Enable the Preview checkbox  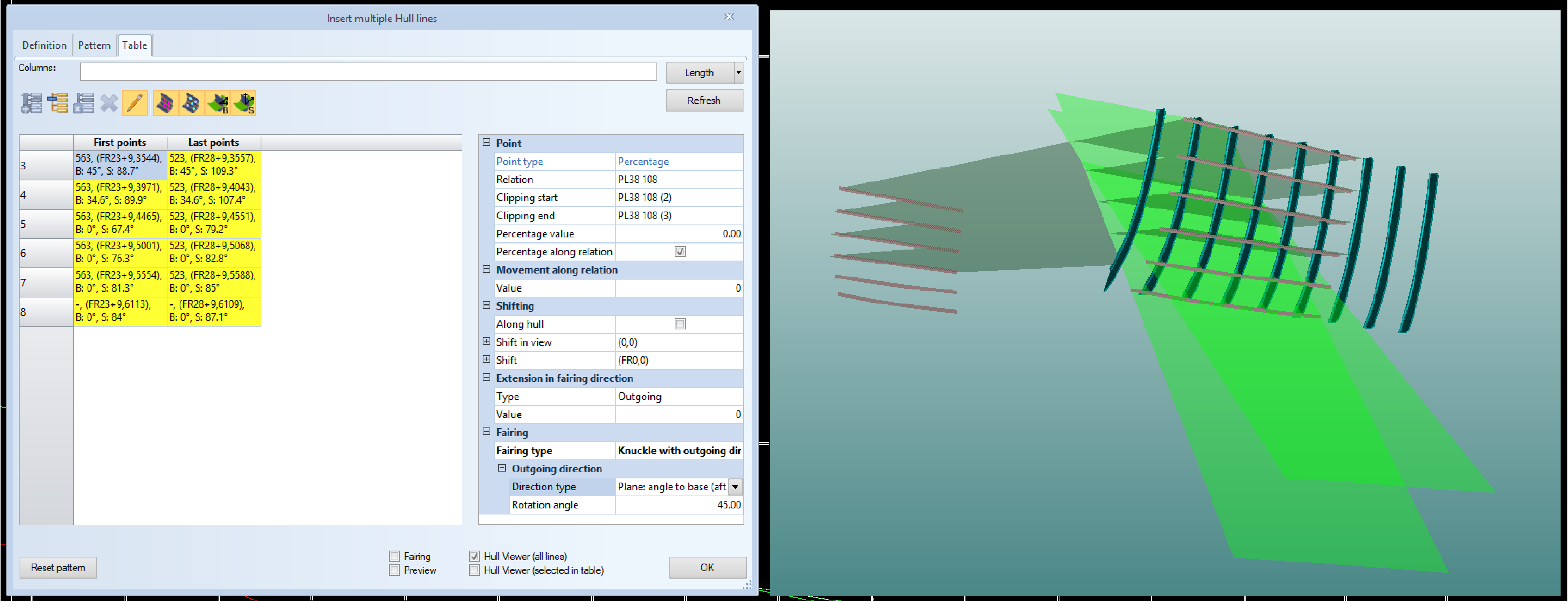394,570
